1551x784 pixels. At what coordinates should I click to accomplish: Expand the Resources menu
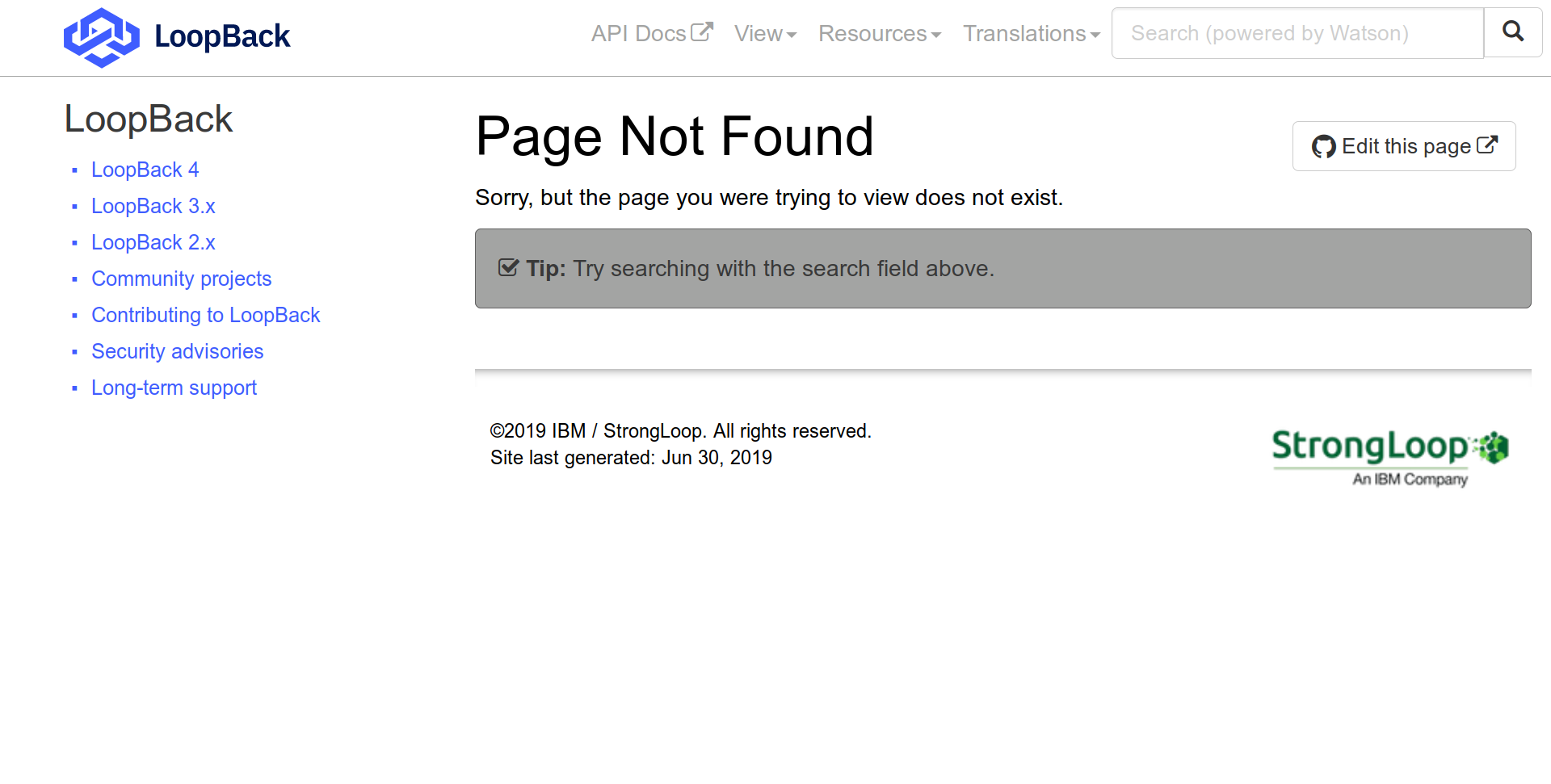879,33
